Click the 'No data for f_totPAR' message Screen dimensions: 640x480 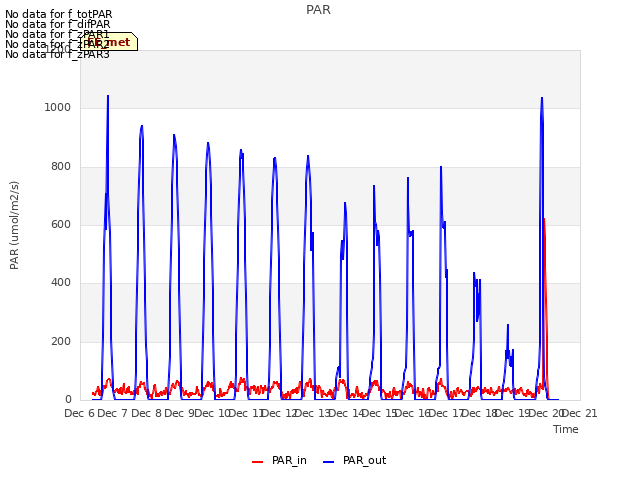click(x=58, y=14)
